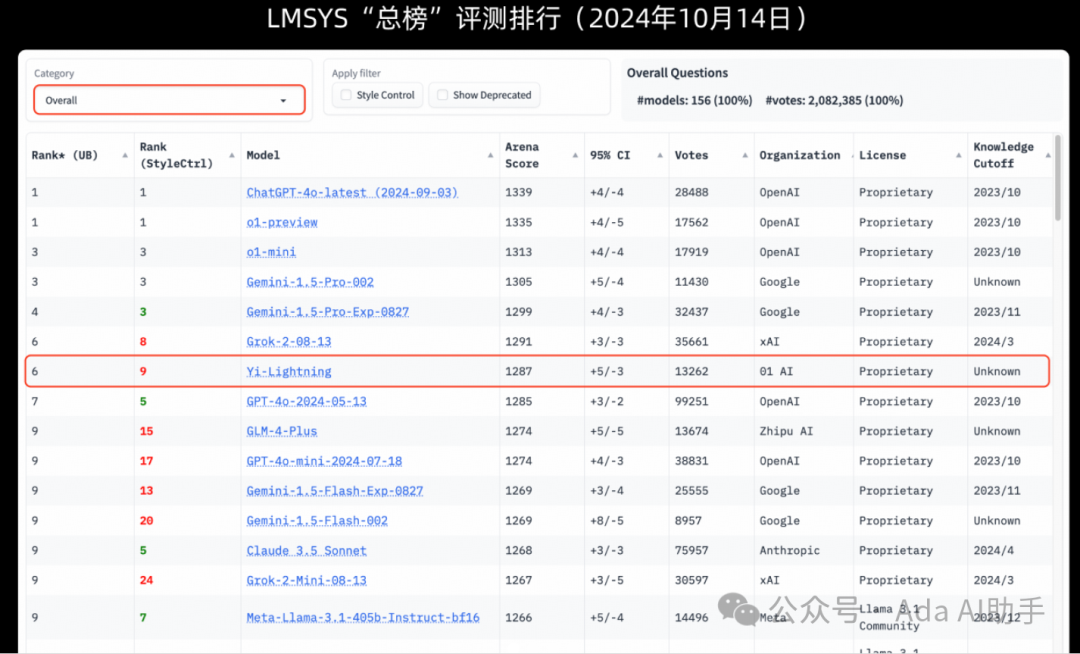Click Arena Score 1339 cell

tap(519, 193)
